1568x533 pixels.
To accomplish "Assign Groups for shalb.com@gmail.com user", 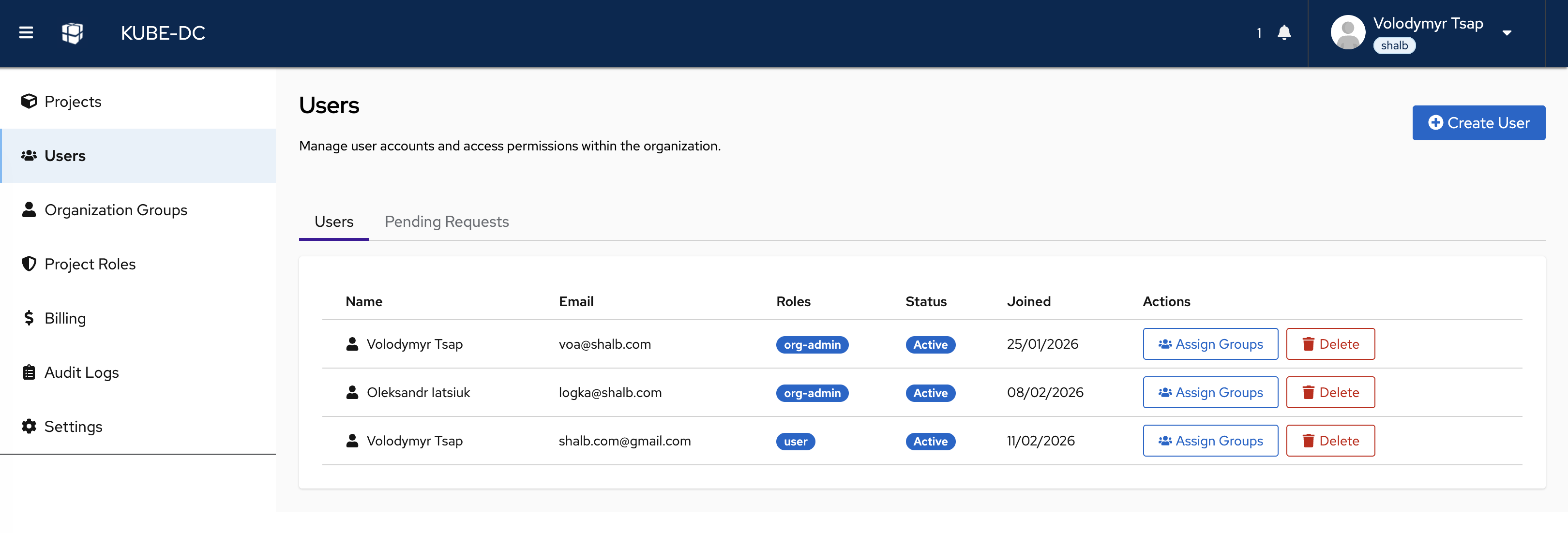I will [1210, 441].
